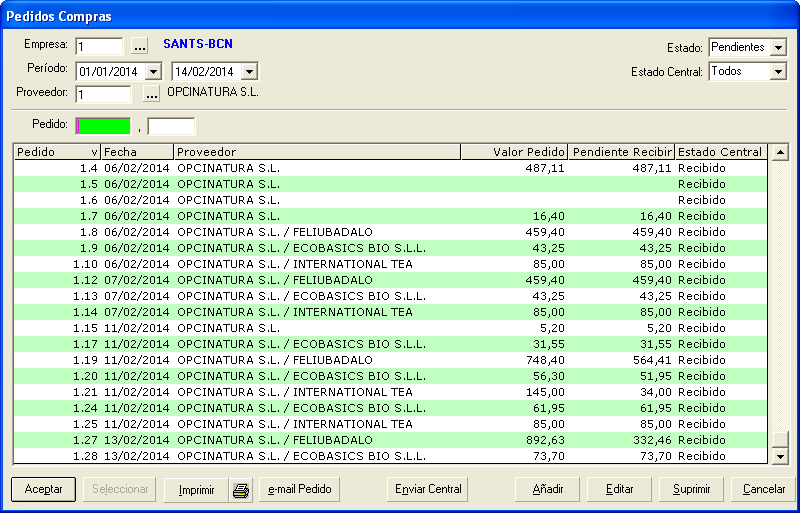This screenshot has width=800, height=513.
Task: Select order row 1.7
Action: click(390, 216)
